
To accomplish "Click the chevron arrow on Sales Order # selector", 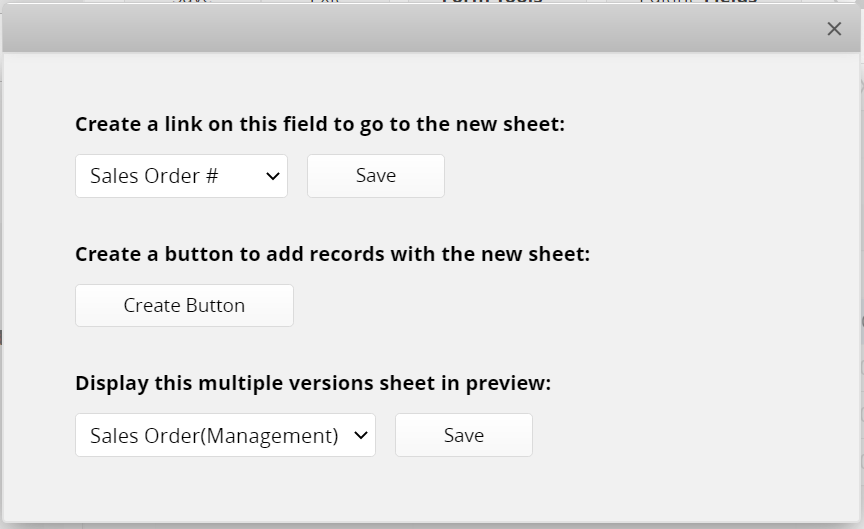I will pos(273,176).
